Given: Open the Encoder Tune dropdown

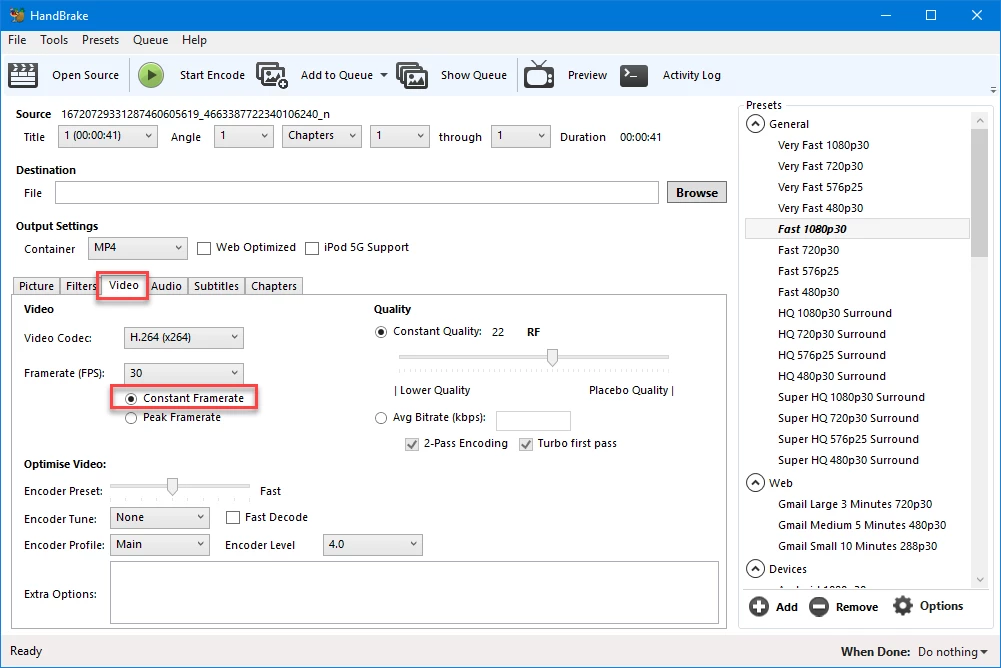Looking at the screenshot, I should [160, 517].
